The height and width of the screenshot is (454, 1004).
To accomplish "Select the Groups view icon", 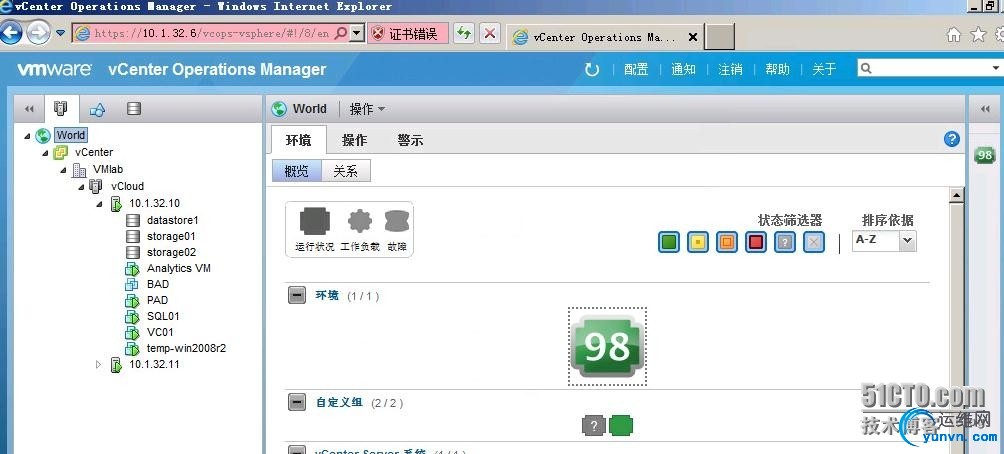I will pos(97,109).
